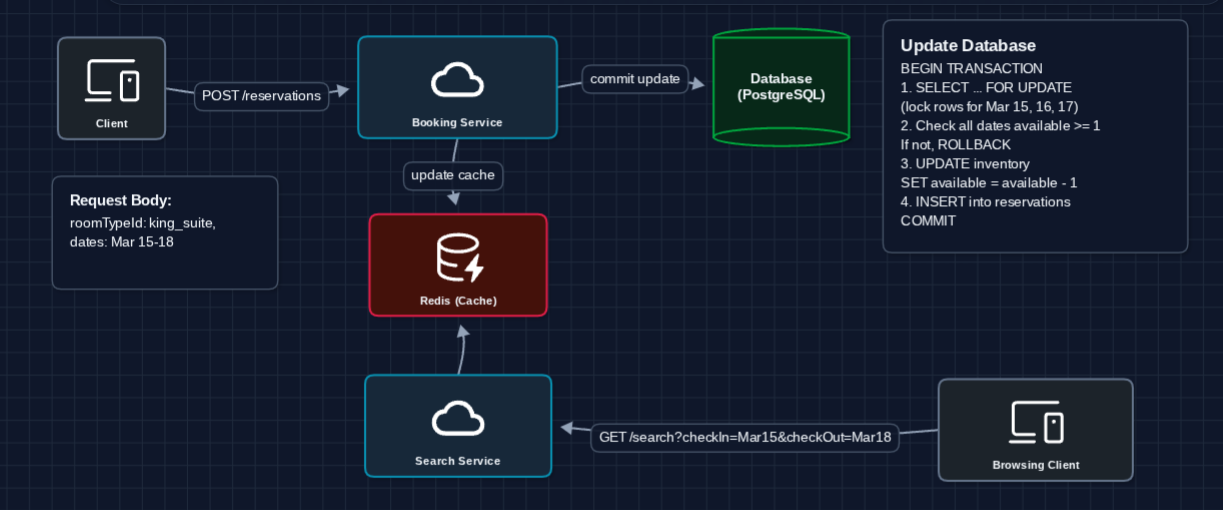This screenshot has width=1223, height=510.
Task: Select the "POST /reservations" edge label
Action: click(x=261, y=96)
